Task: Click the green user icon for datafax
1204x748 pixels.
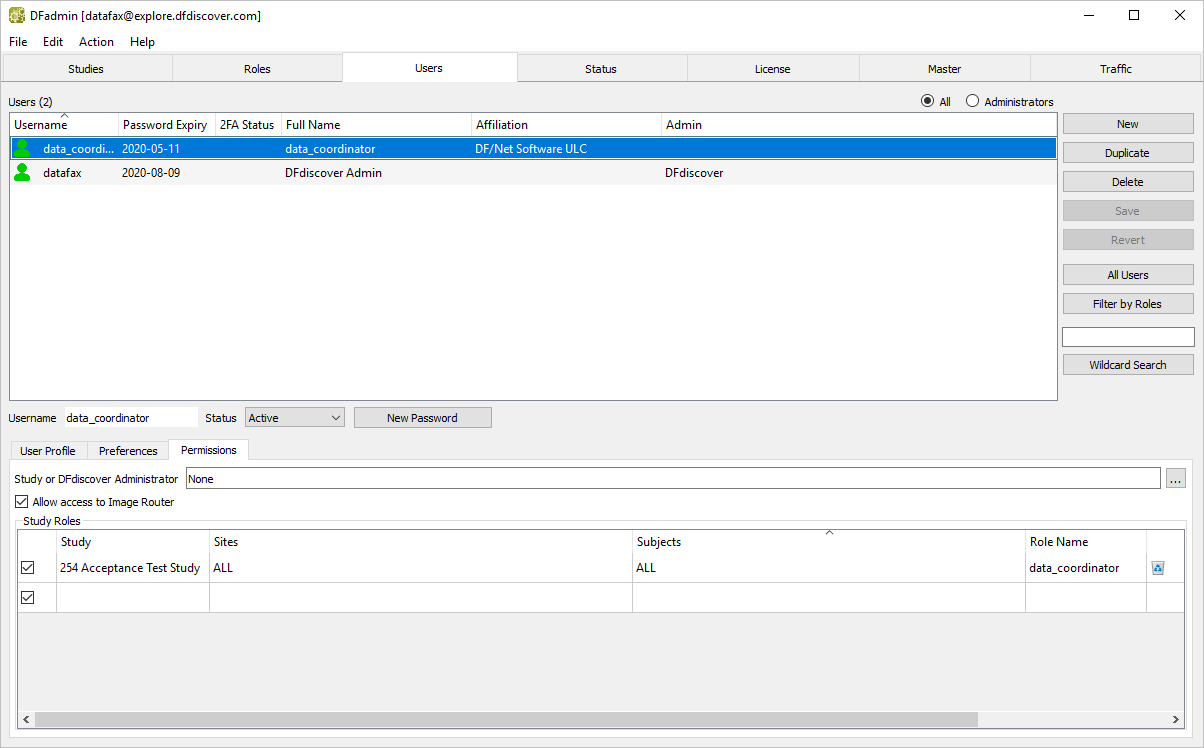Action: 22,173
